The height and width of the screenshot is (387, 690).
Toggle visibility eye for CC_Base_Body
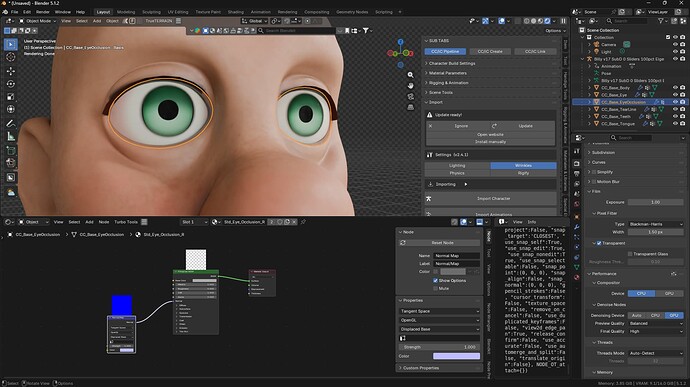[675, 88]
